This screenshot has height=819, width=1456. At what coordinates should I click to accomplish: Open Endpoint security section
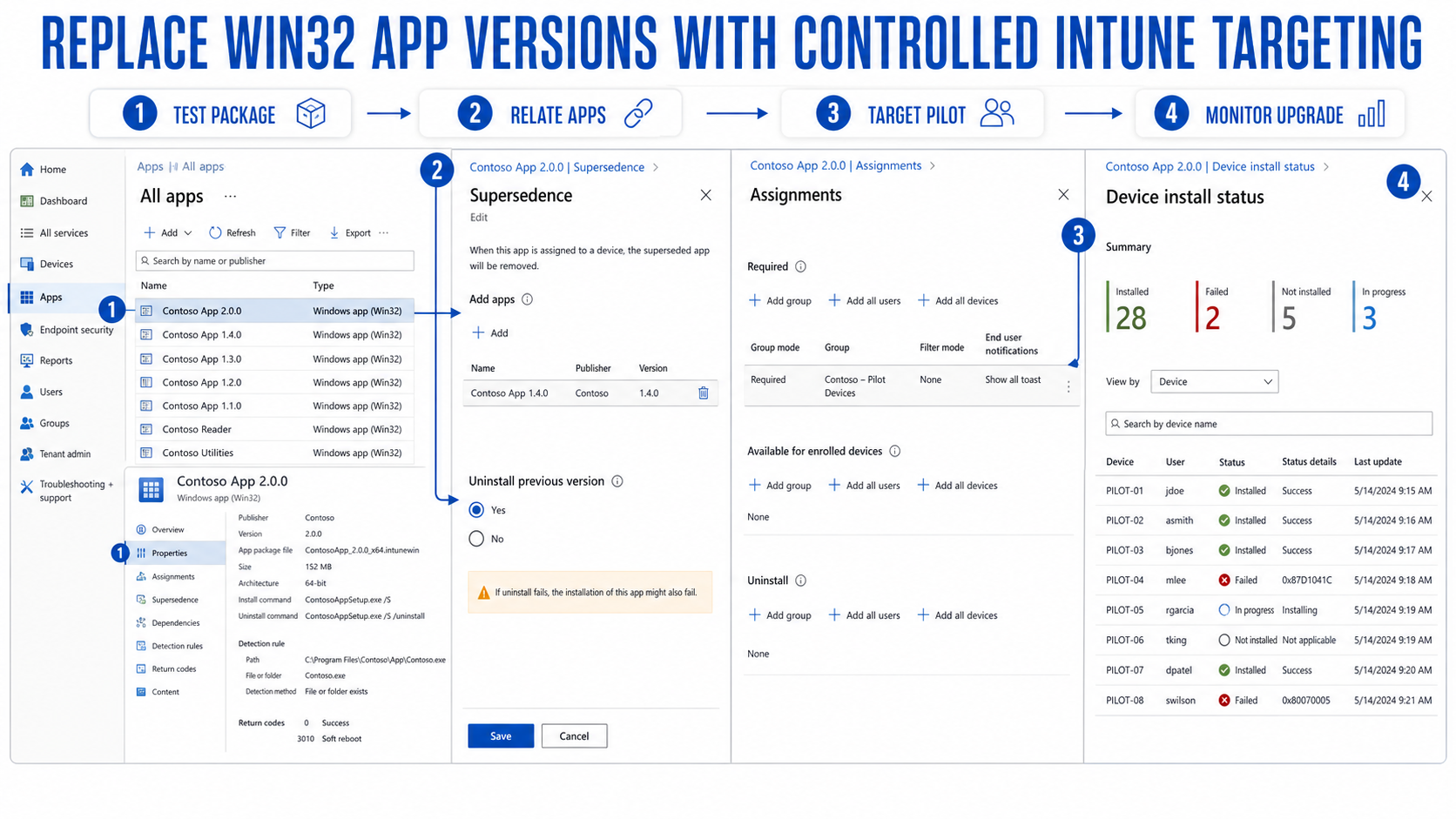(67, 330)
